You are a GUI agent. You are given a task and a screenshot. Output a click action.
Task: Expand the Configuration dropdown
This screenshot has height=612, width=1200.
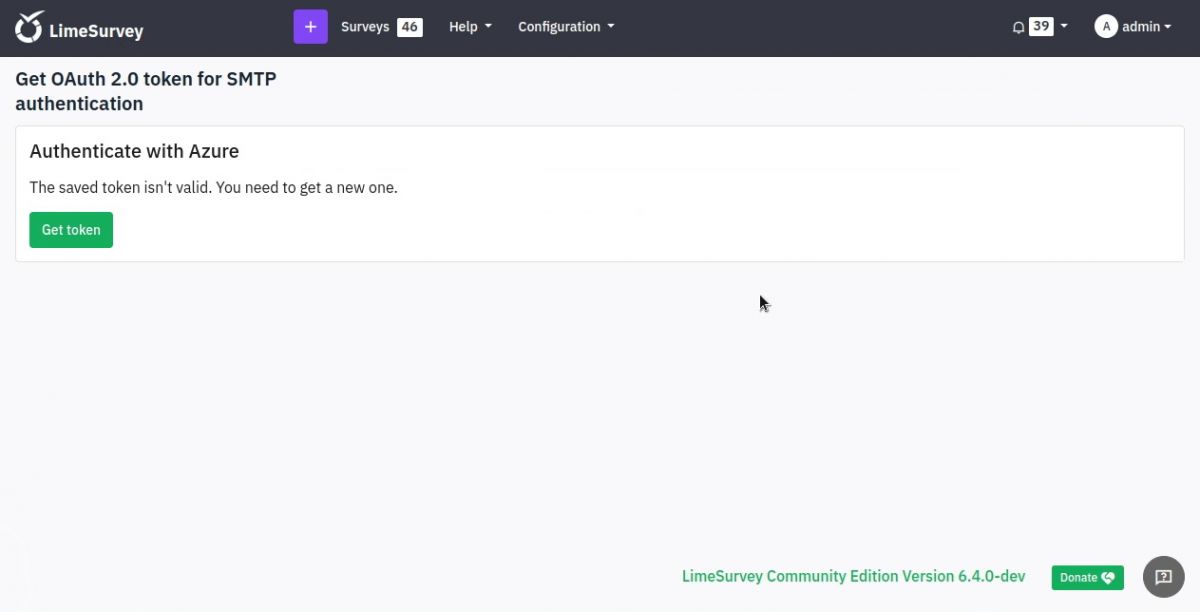click(x=565, y=26)
